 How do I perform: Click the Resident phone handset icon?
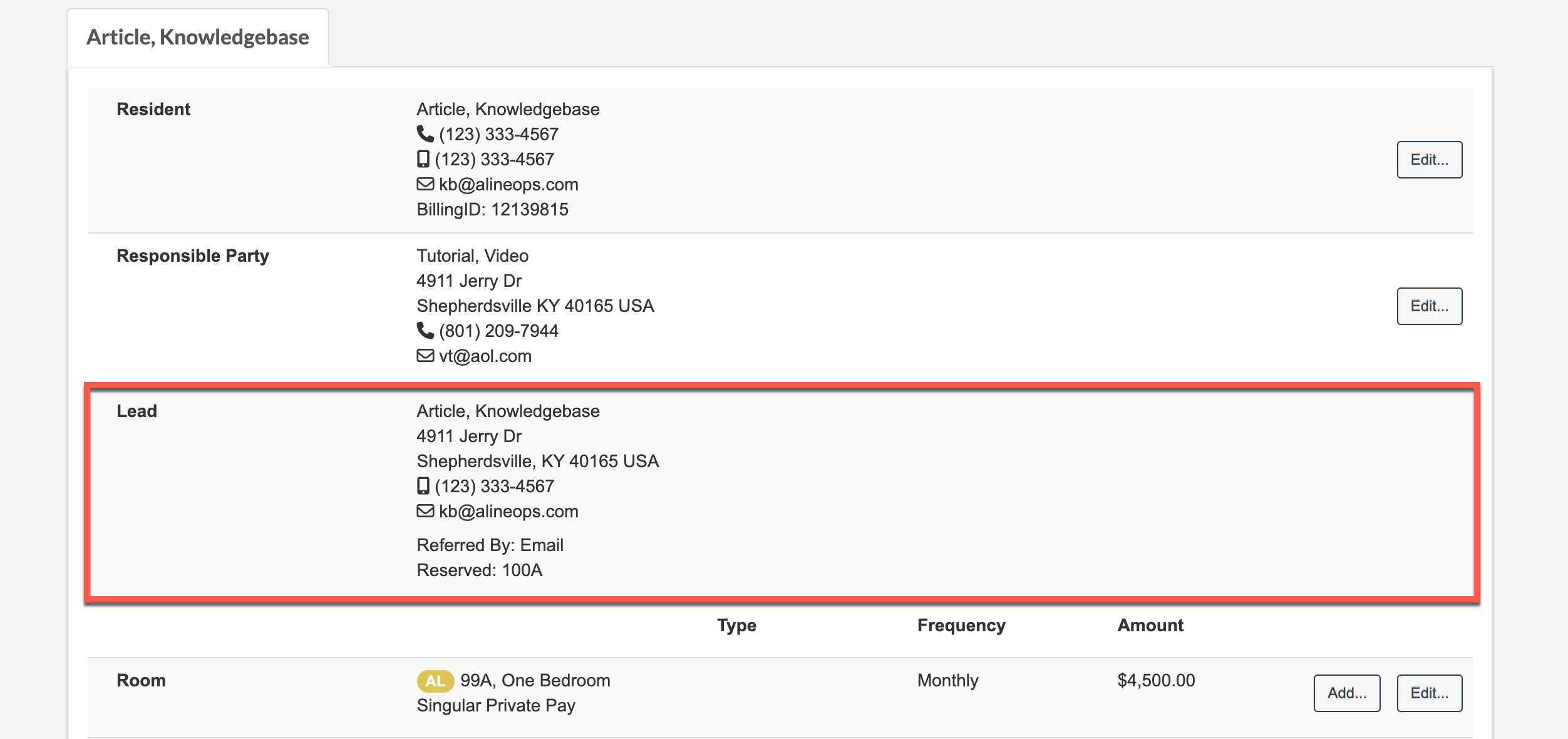tap(425, 134)
